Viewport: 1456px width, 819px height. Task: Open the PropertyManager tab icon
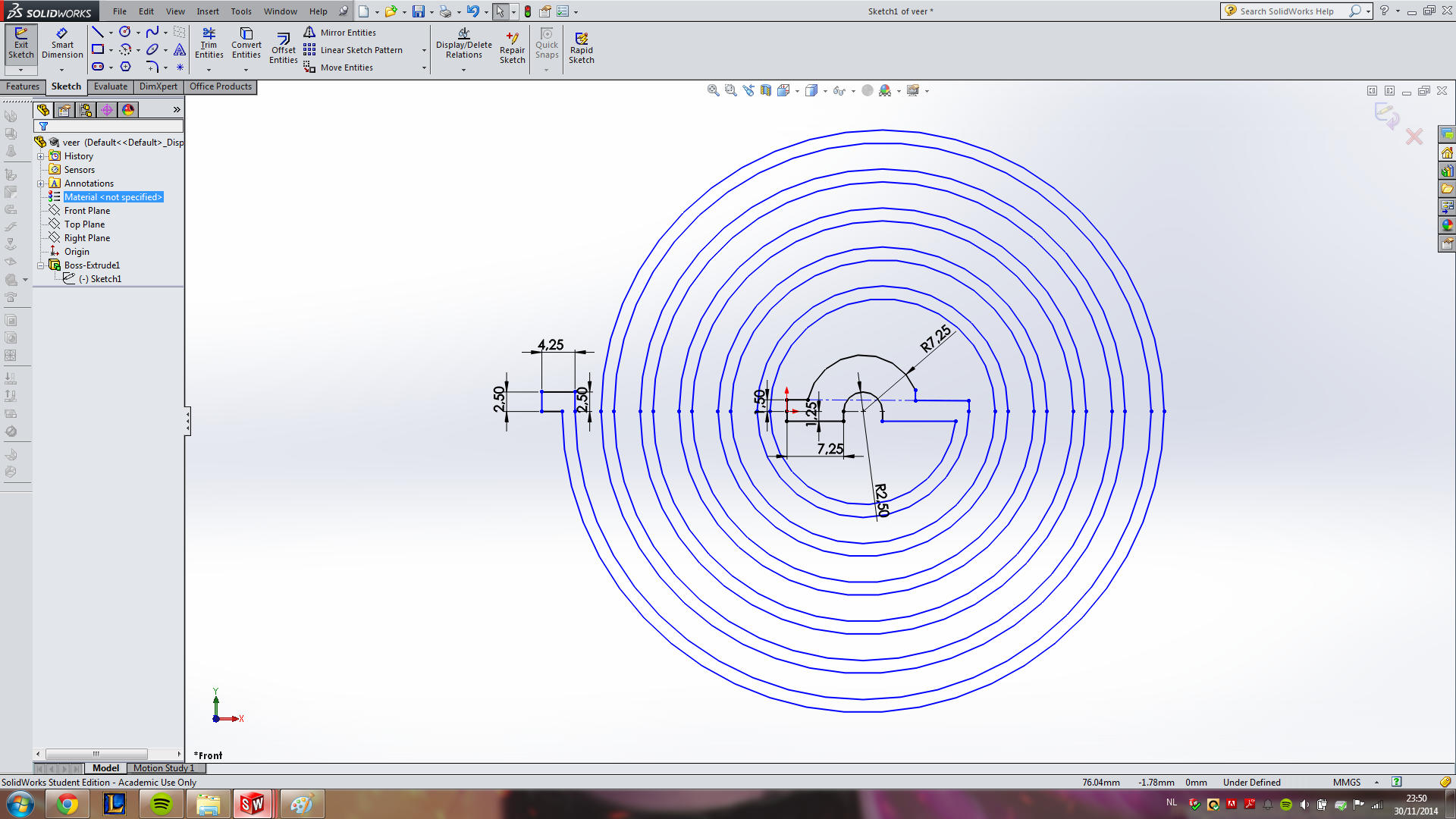point(64,110)
